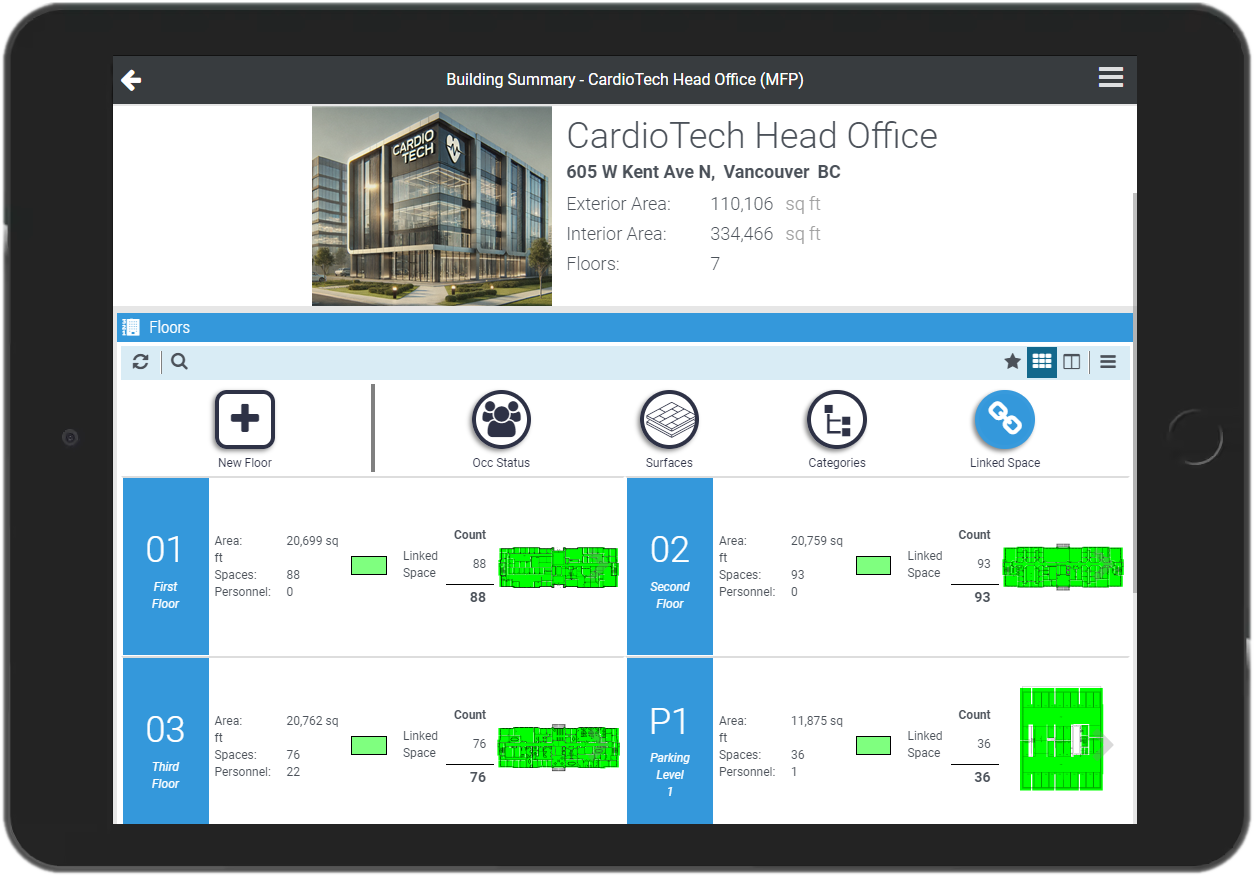Activate the Linked Space icon
This screenshot has height=875, width=1254.
coord(1004,420)
